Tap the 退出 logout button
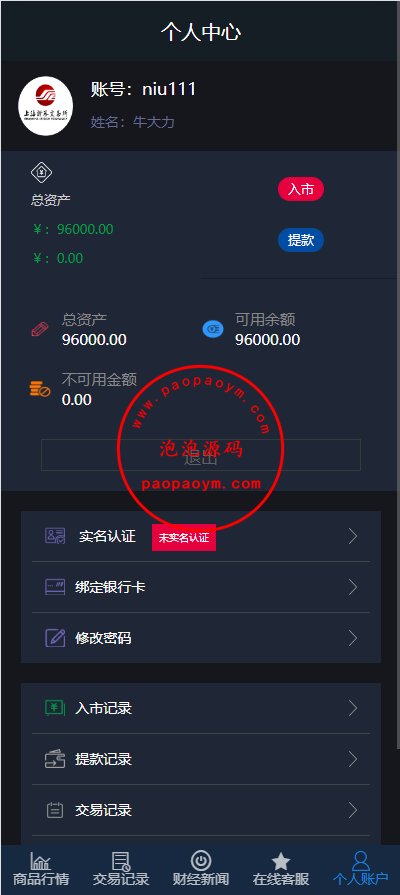This screenshot has width=400, height=895. click(201, 455)
